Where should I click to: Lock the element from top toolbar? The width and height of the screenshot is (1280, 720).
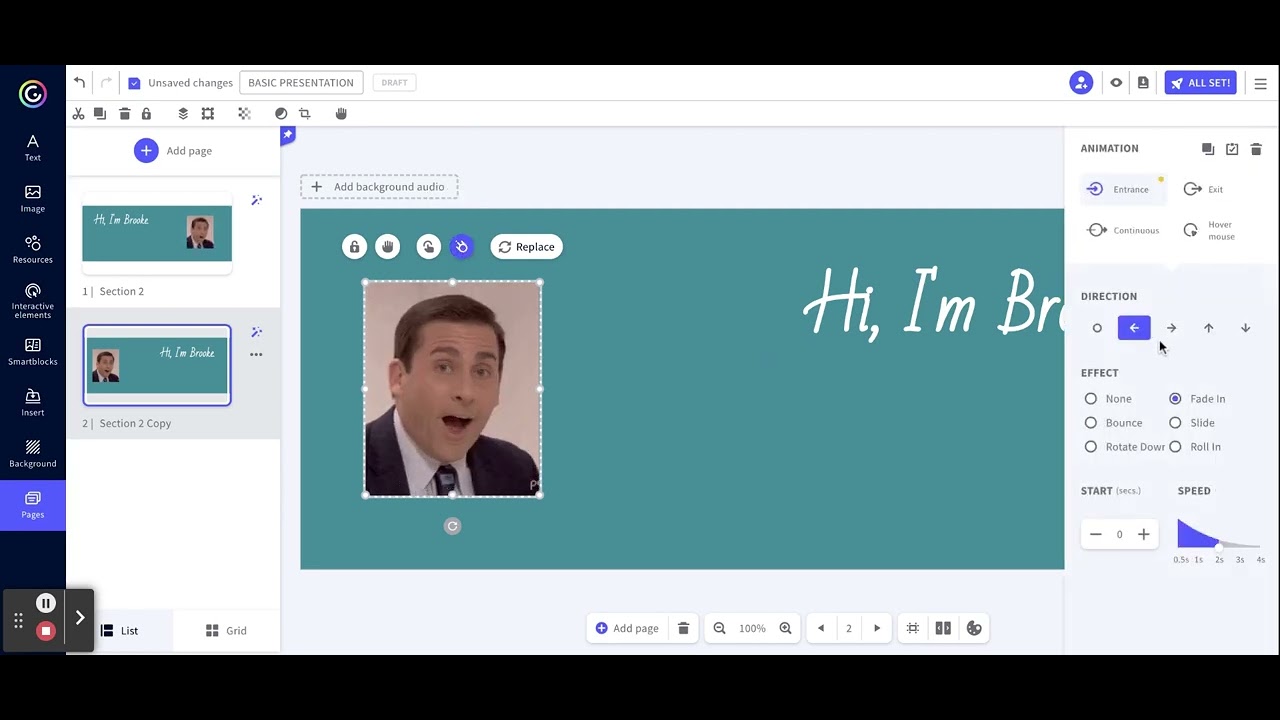pos(146,114)
